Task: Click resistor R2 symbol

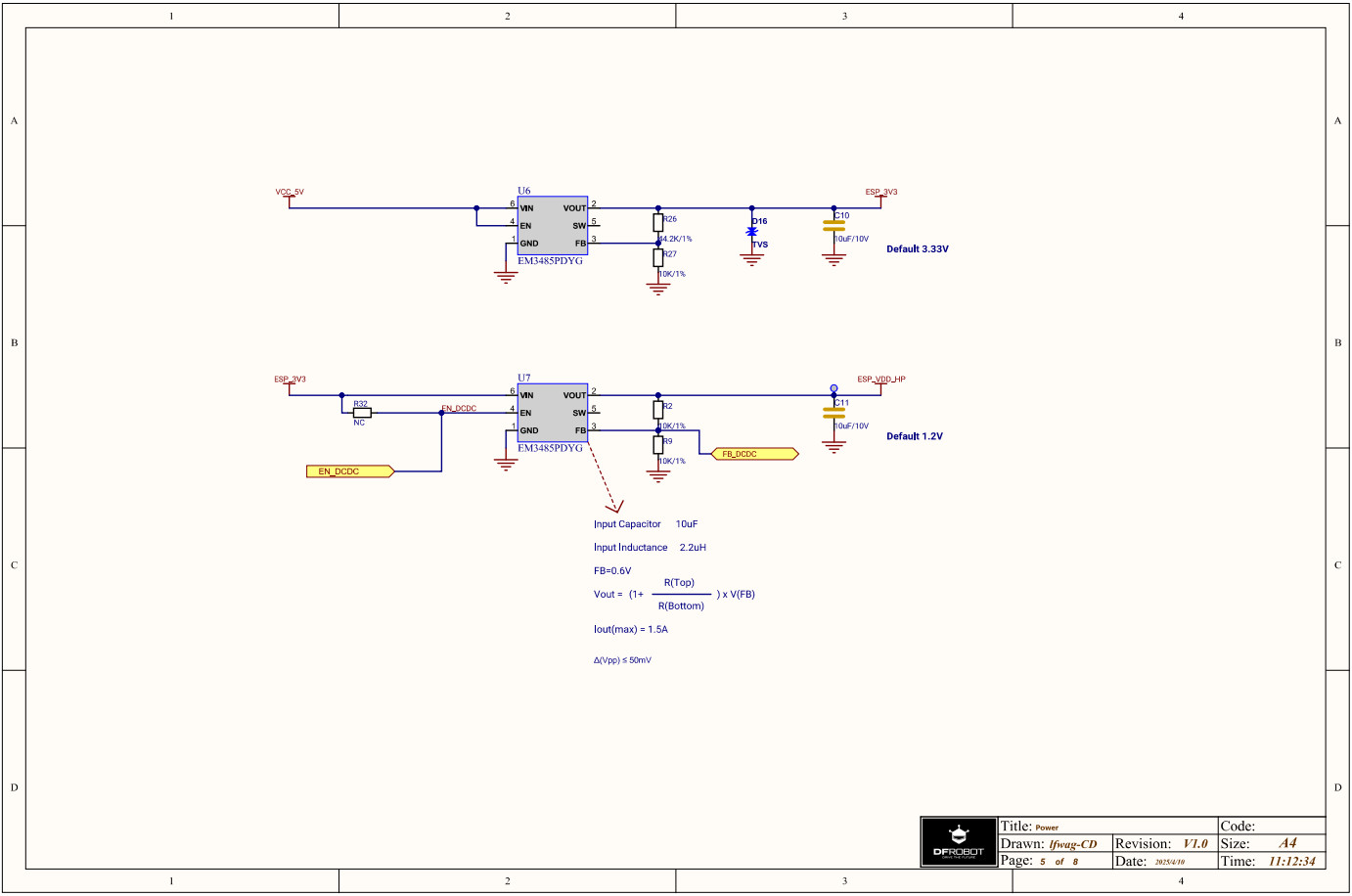Action: pos(658,410)
